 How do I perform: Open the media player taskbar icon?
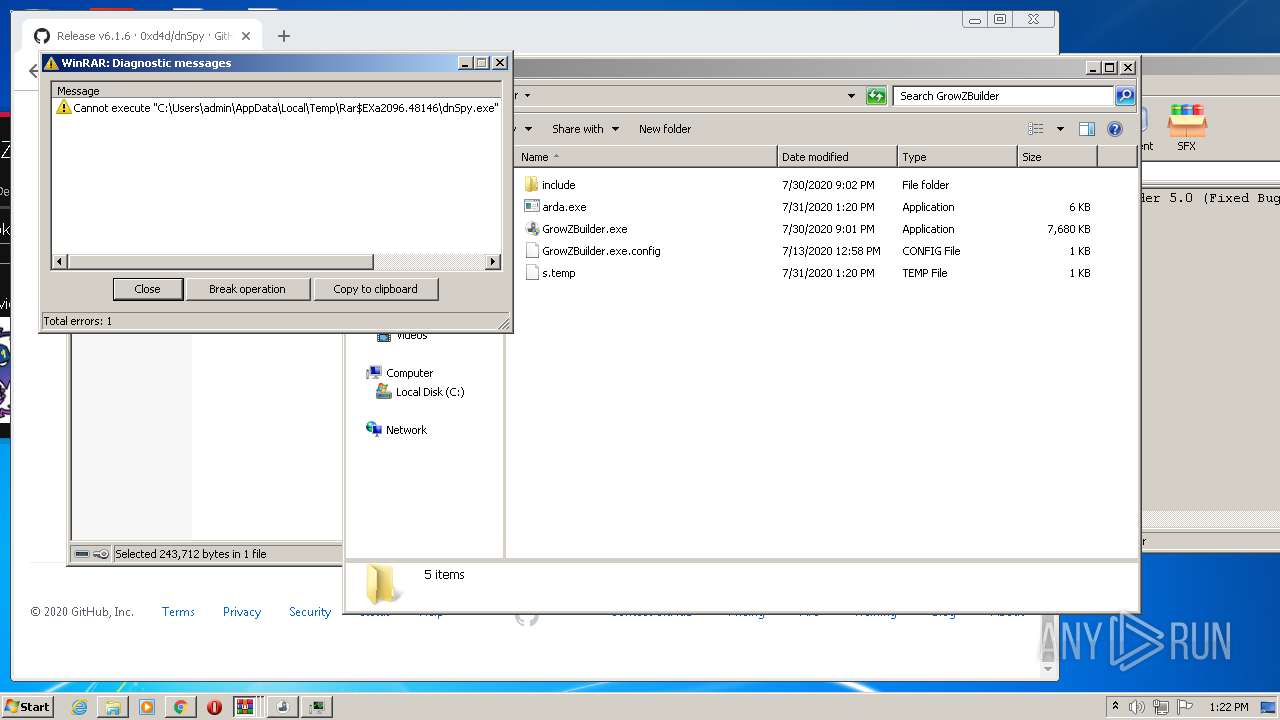point(146,707)
